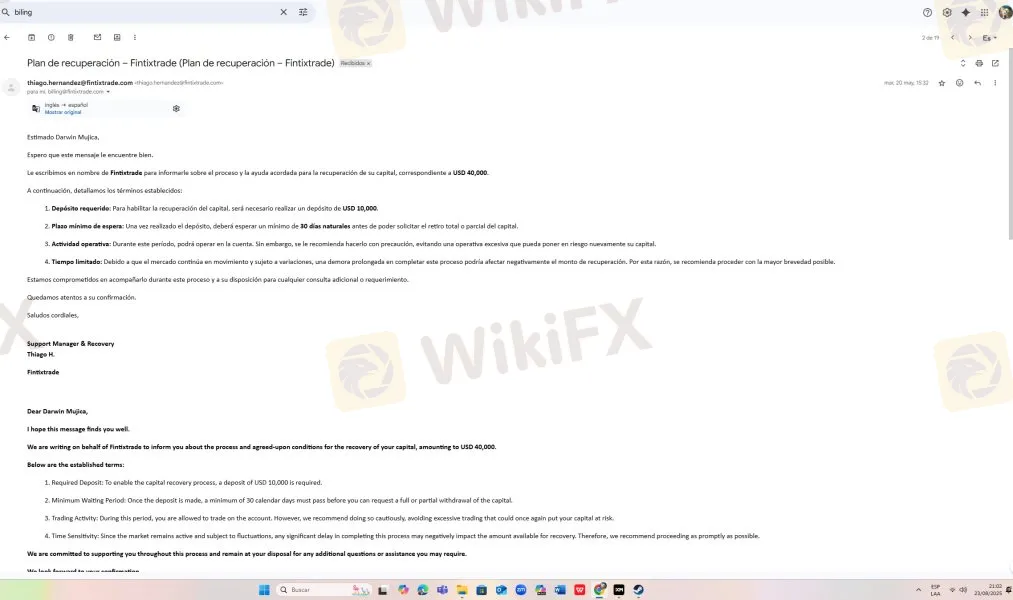
Task: Open the Es input language dropdown
Action: pyautogui.click(x=989, y=38)
